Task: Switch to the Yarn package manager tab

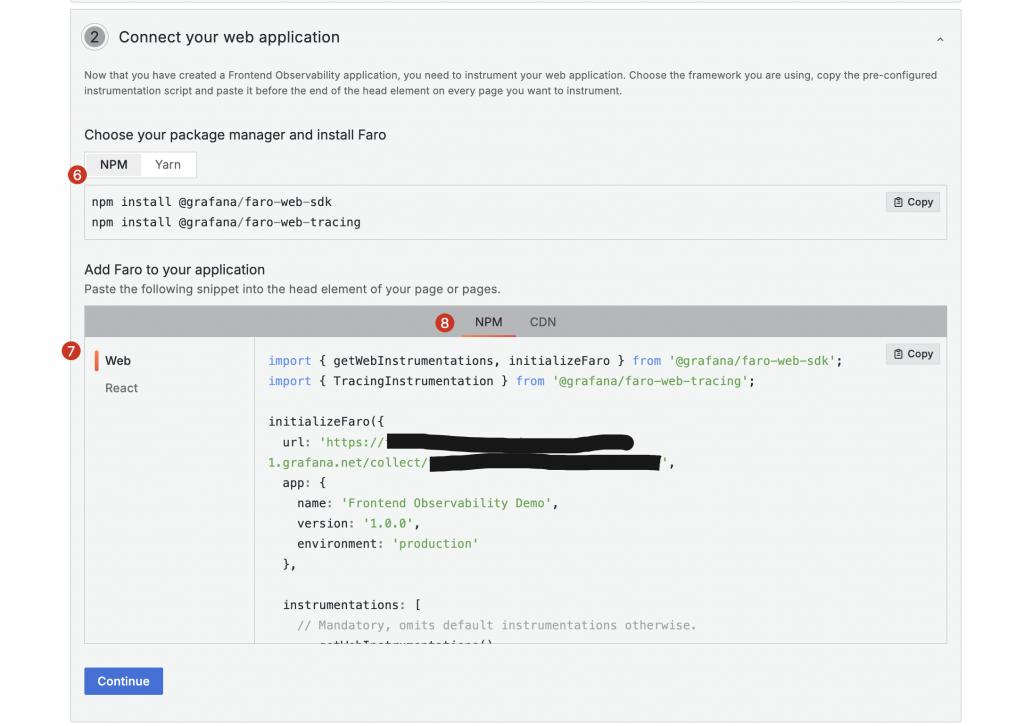Action: click(x=168, y=165)
